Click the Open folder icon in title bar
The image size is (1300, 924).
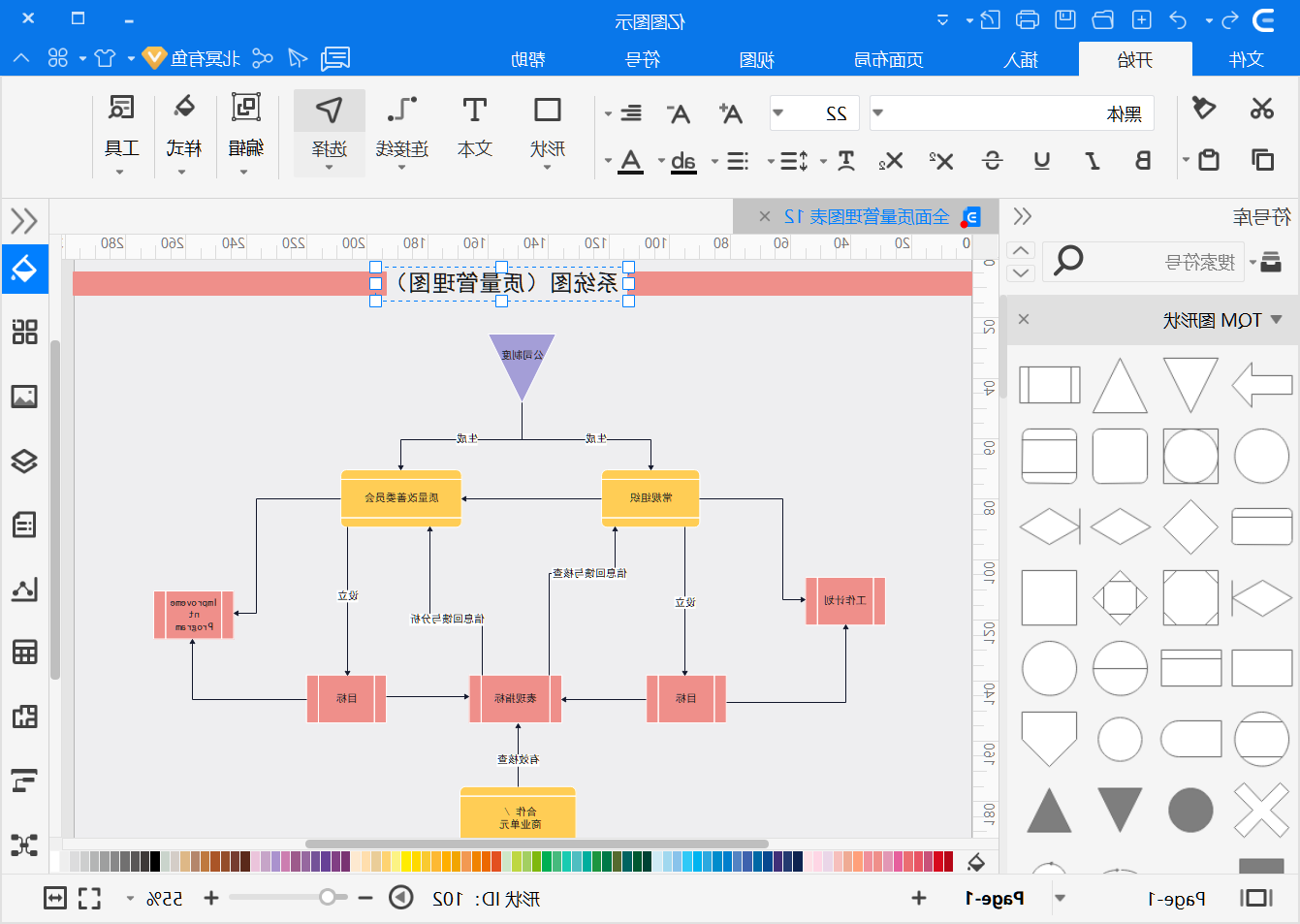[x=1103, y=19]
